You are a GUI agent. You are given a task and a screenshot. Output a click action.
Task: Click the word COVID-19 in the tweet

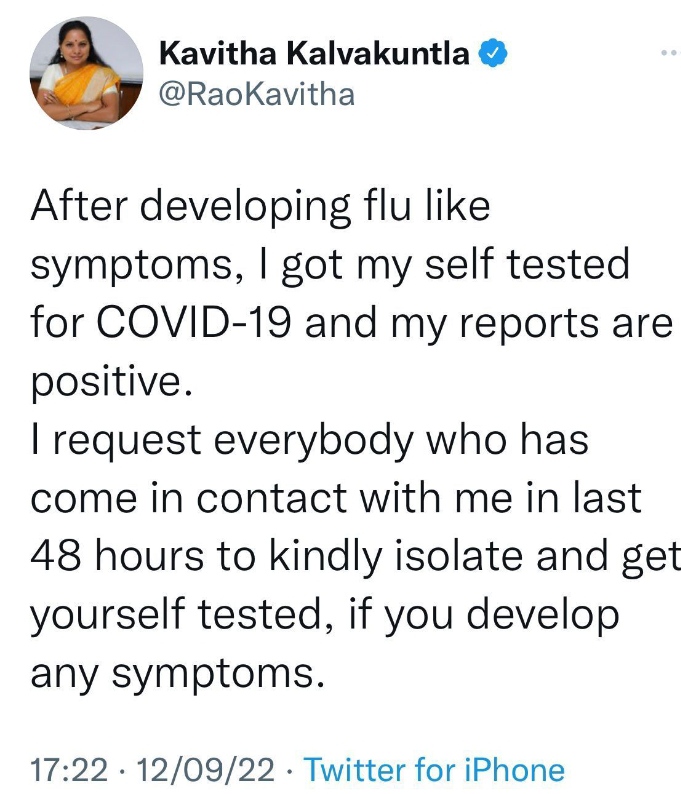(x=194, y=322)
